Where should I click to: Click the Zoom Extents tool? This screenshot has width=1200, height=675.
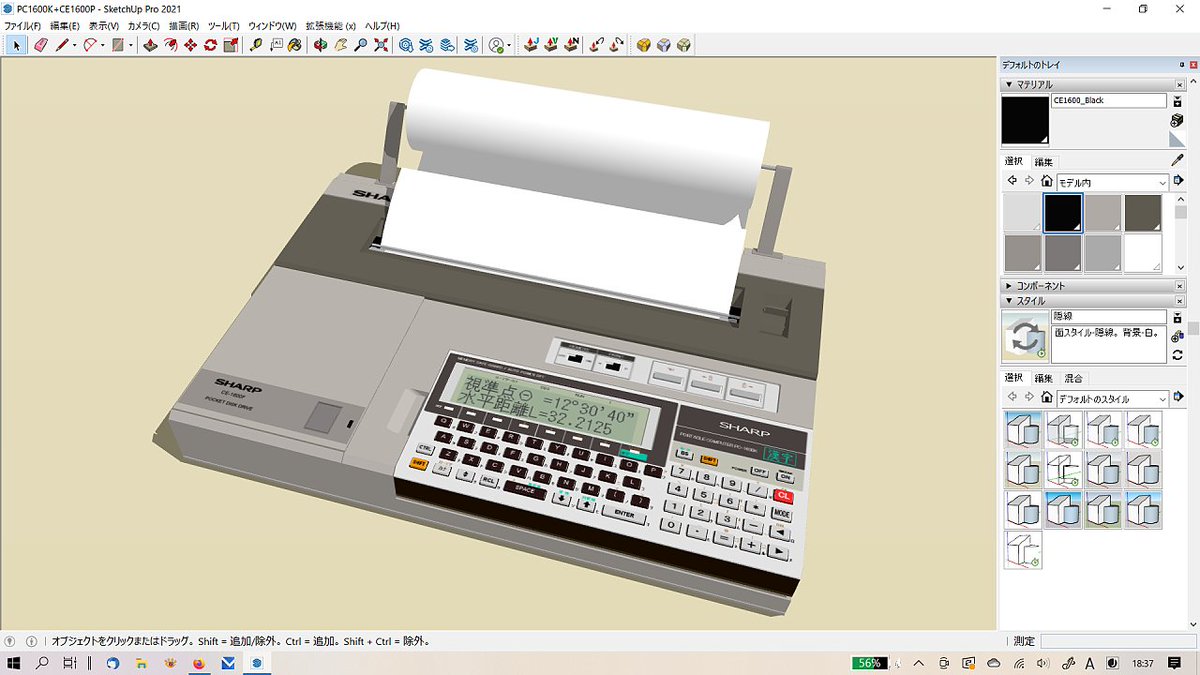[381, 45]
